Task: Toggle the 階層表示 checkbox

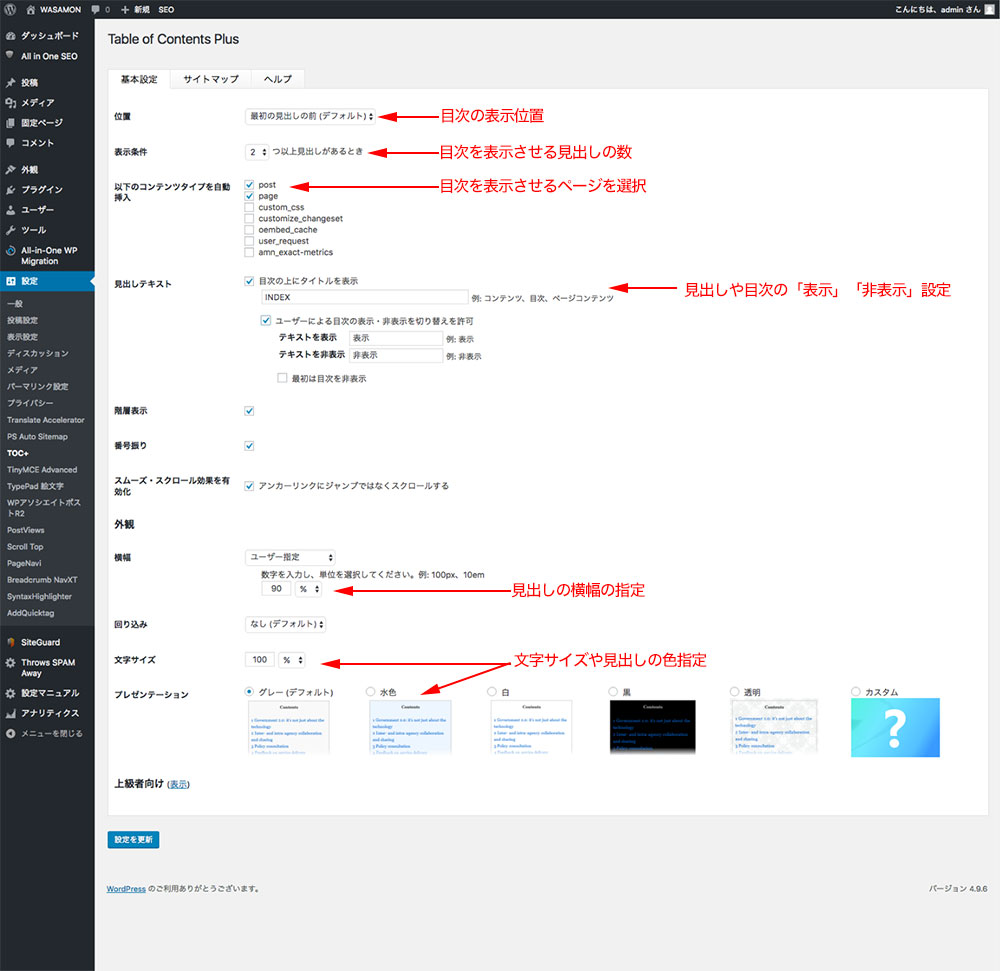Action: point(249,411)
